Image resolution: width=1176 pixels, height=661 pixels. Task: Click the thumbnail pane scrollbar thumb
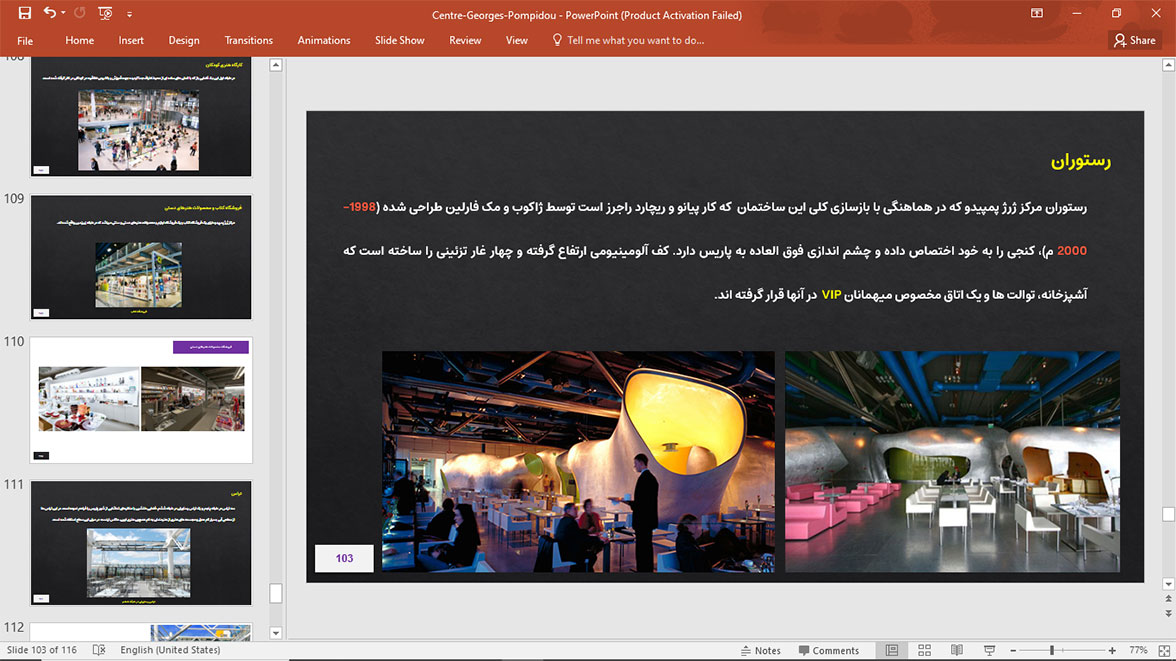pyautogui.click(x=276, y=593)
